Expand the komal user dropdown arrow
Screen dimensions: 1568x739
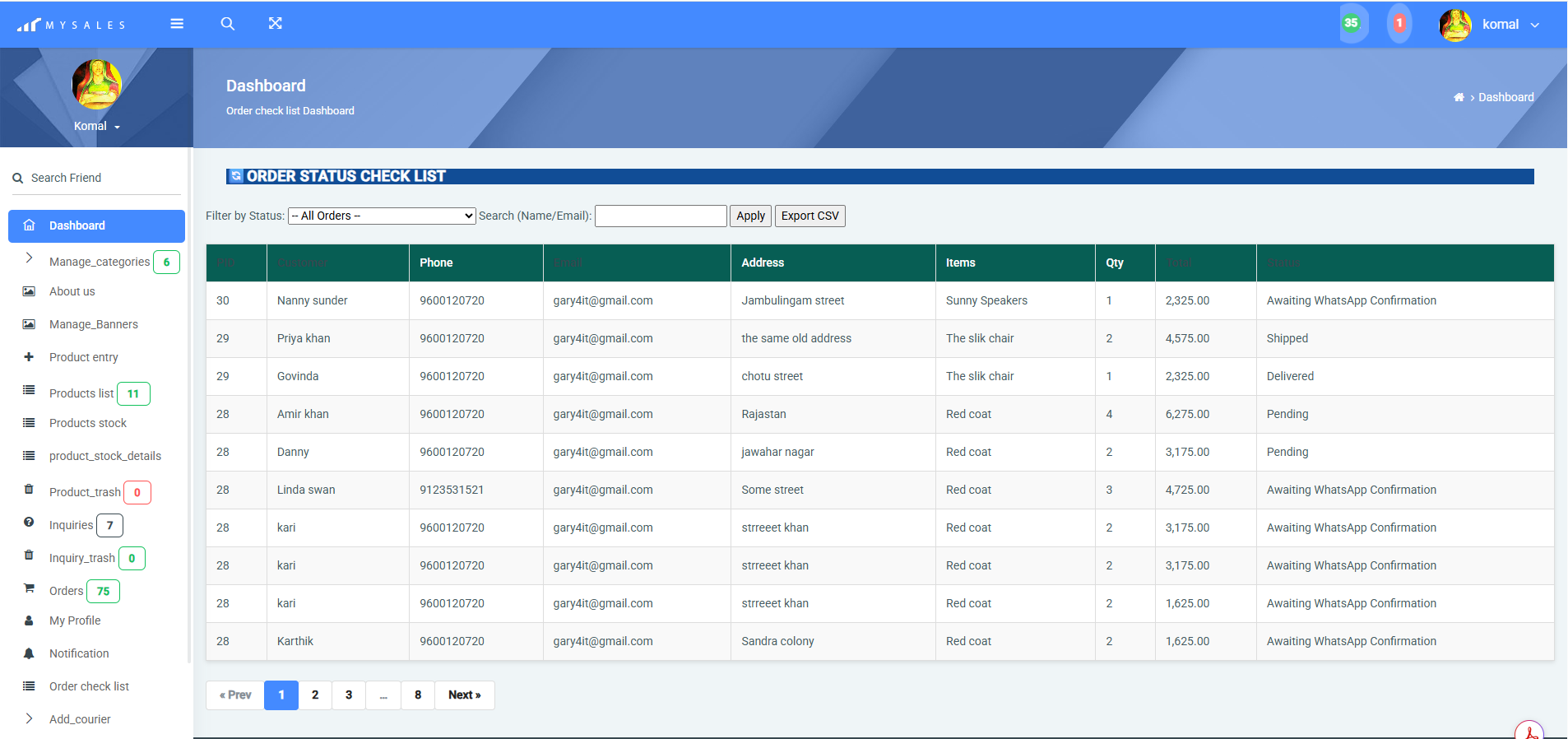tap(1535, 26)
